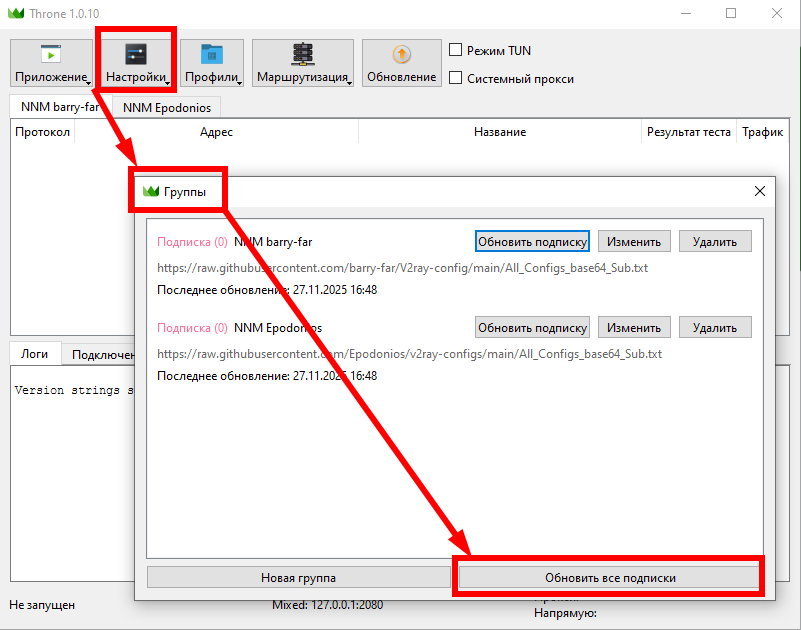Click the Подписка (0) label for barry-far

tap(192, 242)
